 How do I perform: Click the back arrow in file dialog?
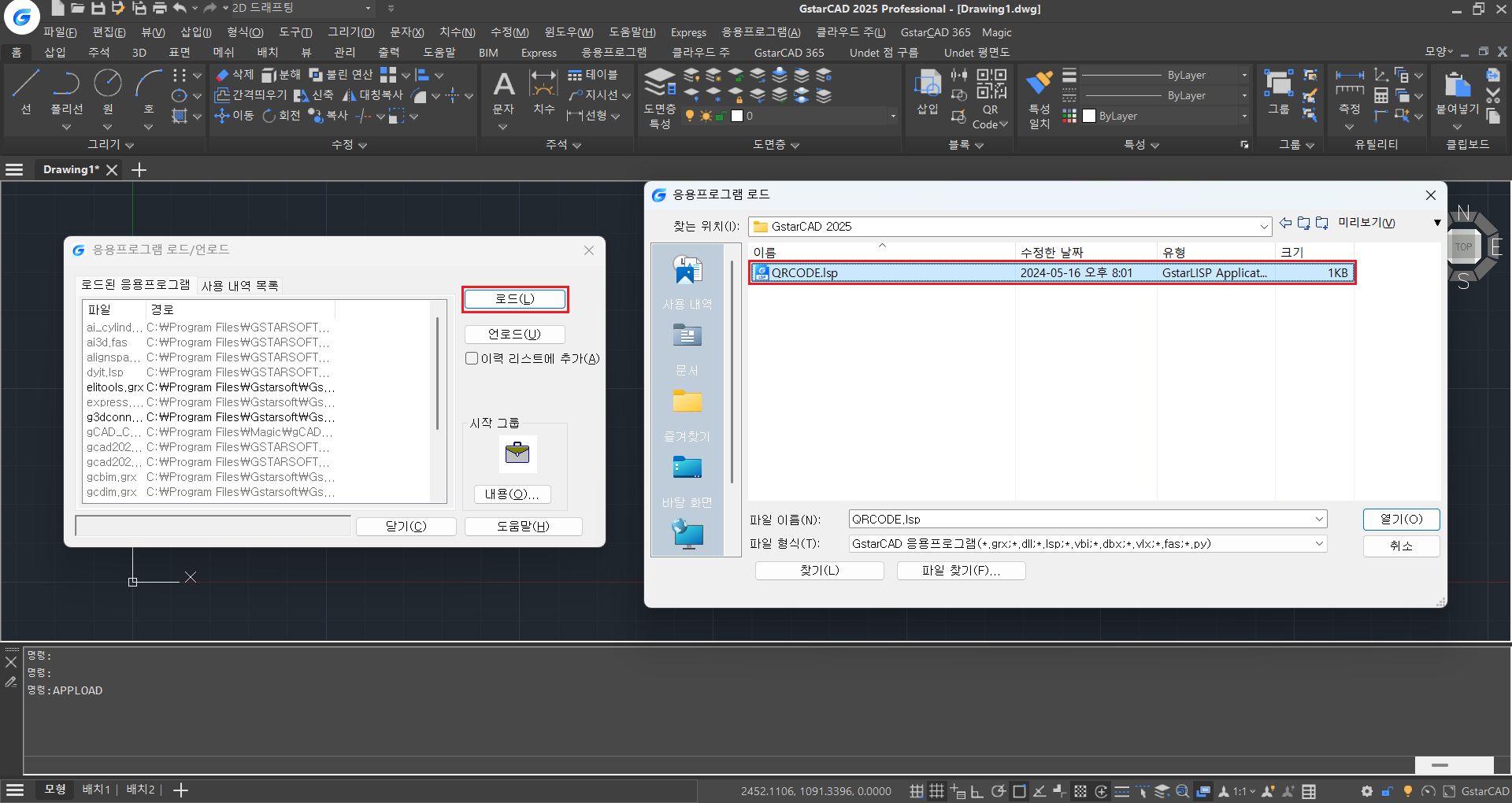pyautogui.click(x=1285, y=224)
